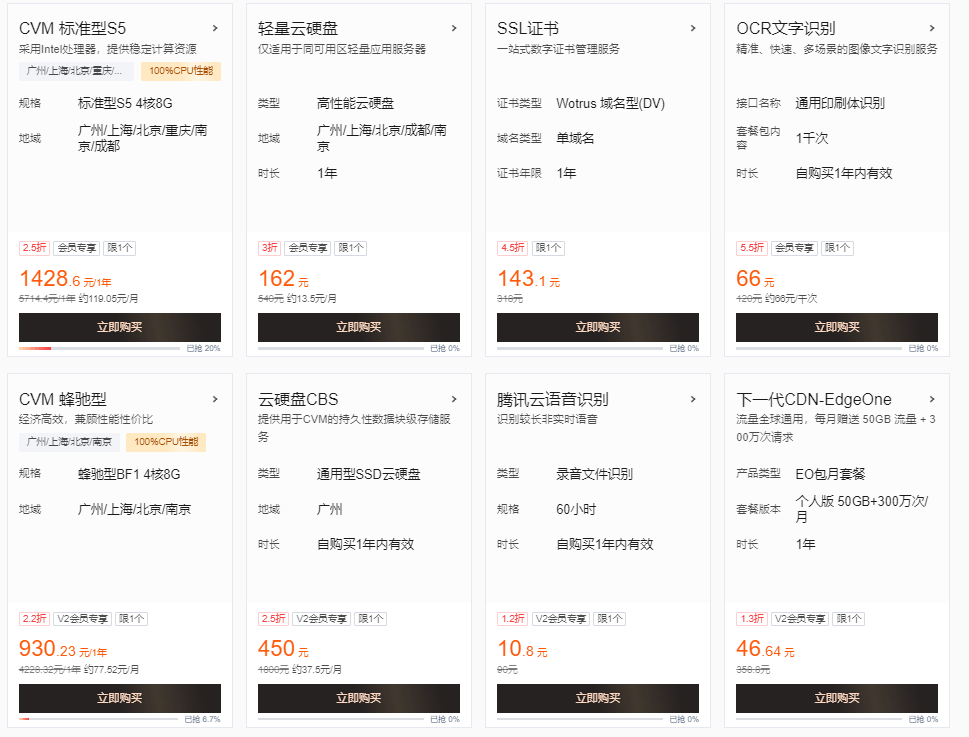Click 个人版 50GB+300万次/月 plan value

[861, 509]
